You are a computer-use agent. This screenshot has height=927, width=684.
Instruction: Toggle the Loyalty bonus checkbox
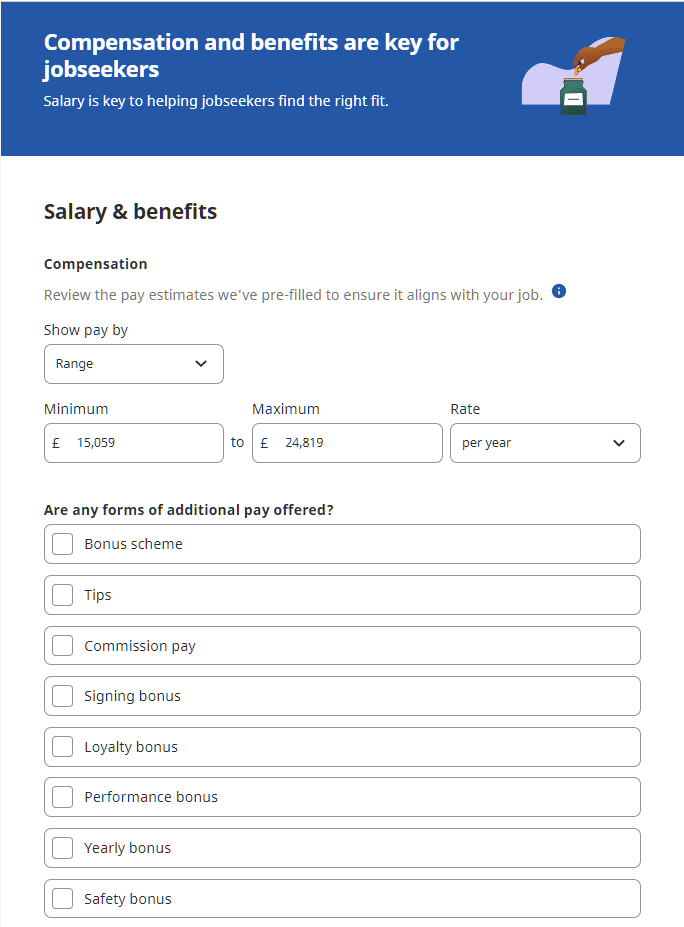[x=63, y=747]
